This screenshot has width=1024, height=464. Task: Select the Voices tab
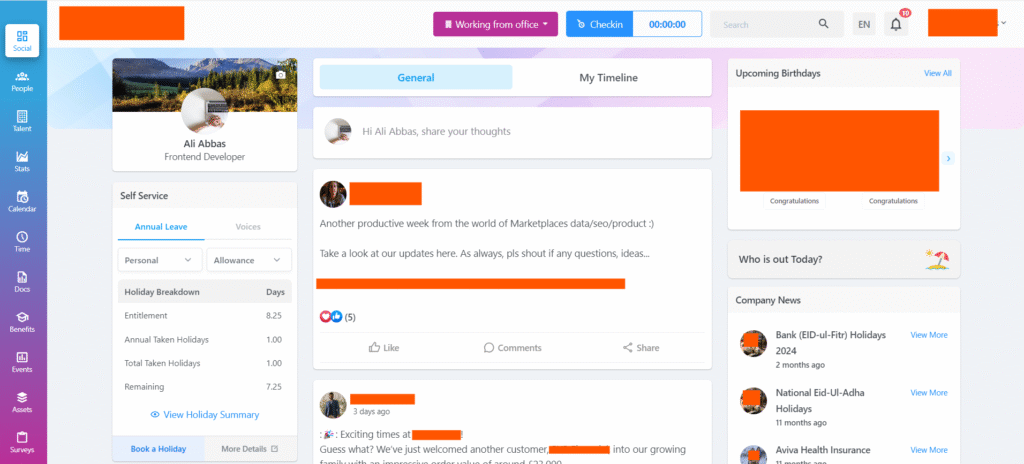pos(248,227)
